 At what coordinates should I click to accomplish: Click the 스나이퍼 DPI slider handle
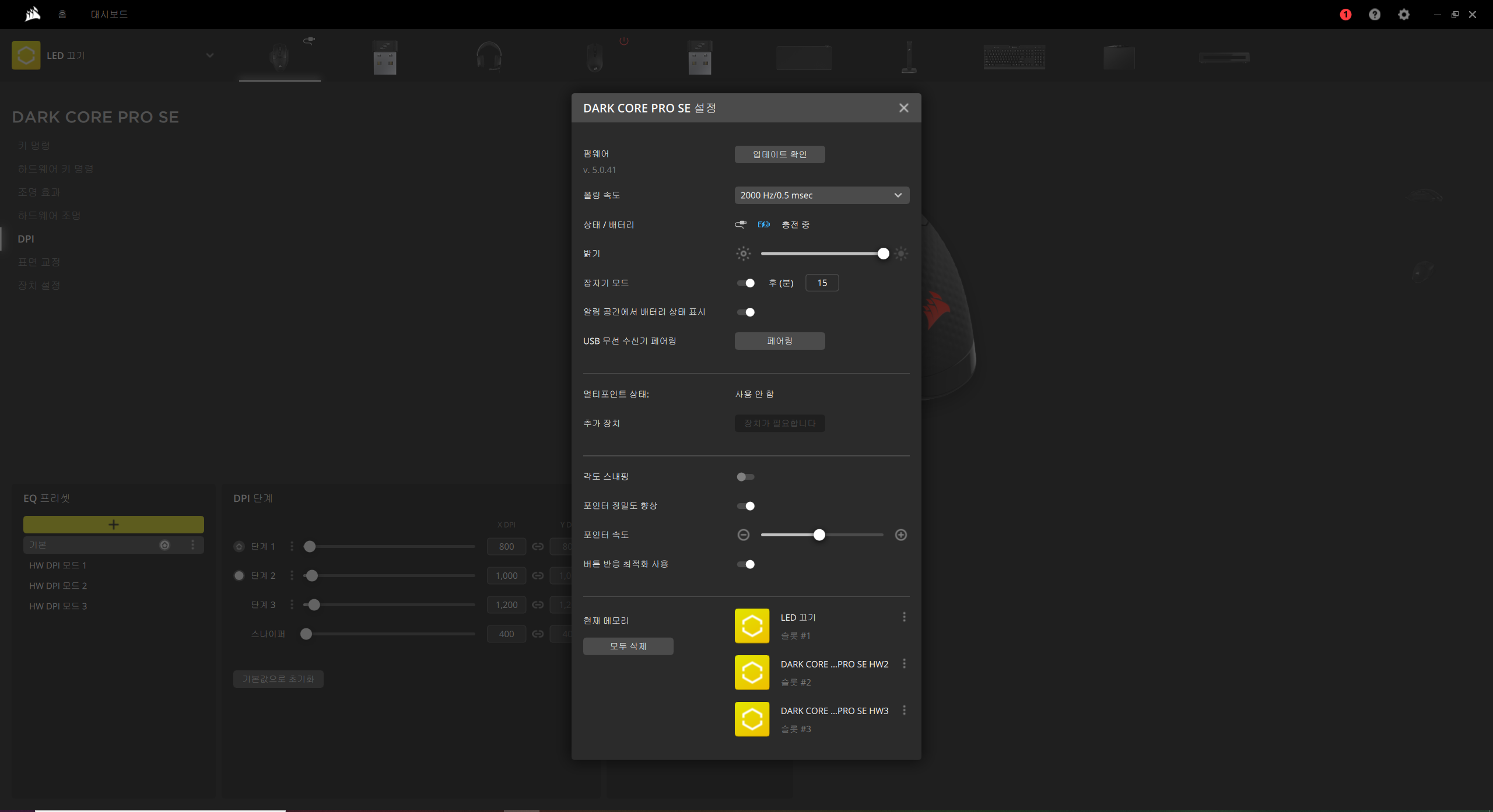tap(306, 634)
